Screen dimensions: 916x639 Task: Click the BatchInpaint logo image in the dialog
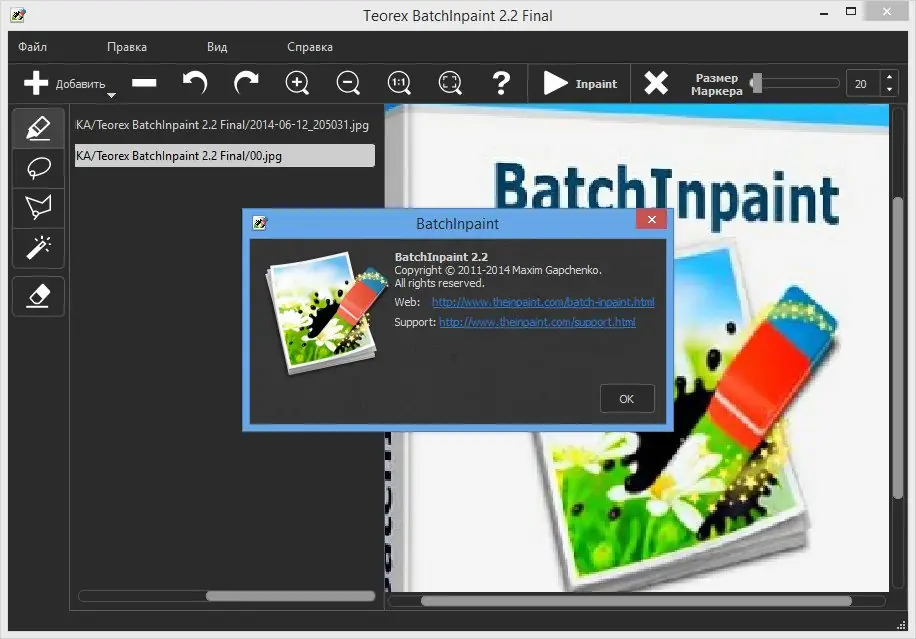(x=326, y=312)
